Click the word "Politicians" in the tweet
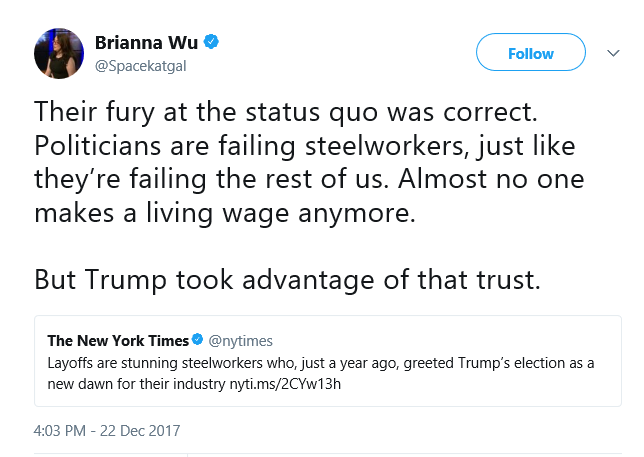 point(97,145)
